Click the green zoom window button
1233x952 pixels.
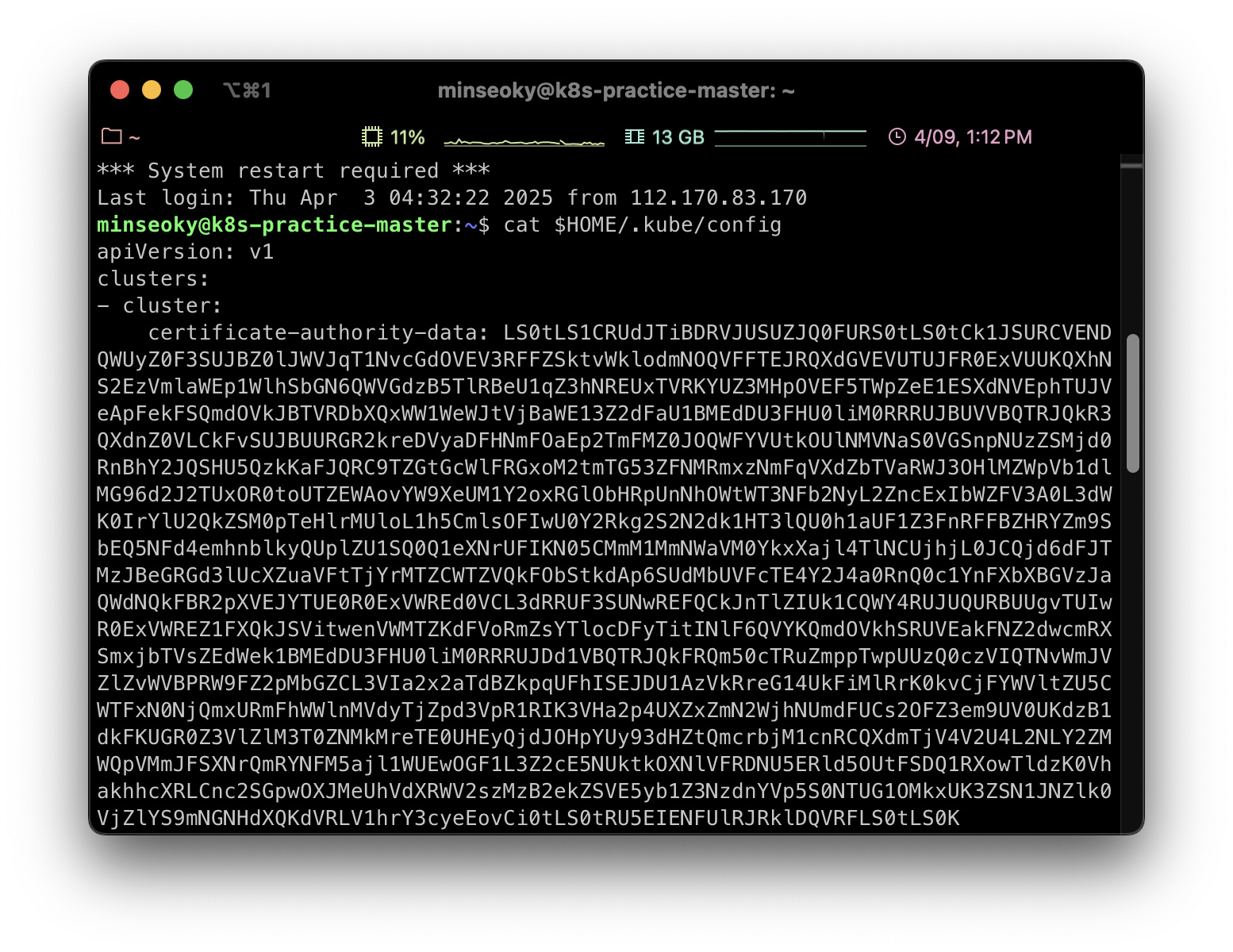coord(183,90)
